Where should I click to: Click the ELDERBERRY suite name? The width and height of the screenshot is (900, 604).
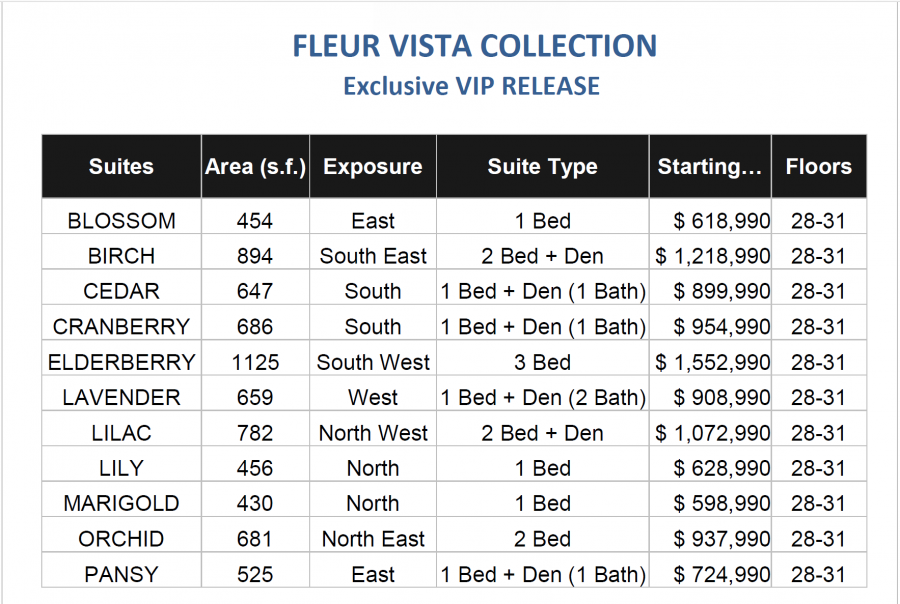click(x=121, y=362)
